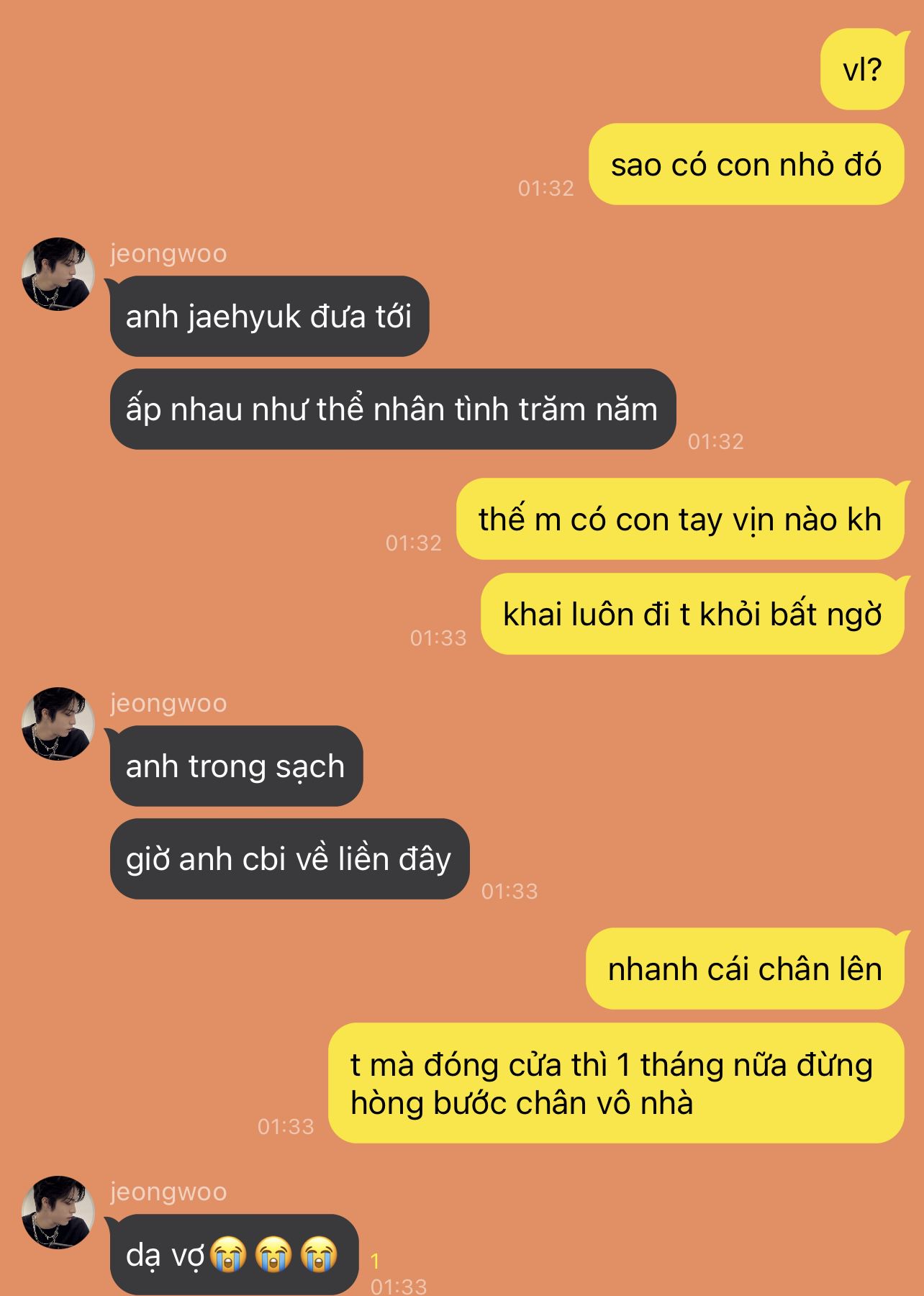Click the jeongwoo name above 'anh trong sạch'
This screenshot has width=924, height=1296.
pyautogui.click(x=168, y=703)
